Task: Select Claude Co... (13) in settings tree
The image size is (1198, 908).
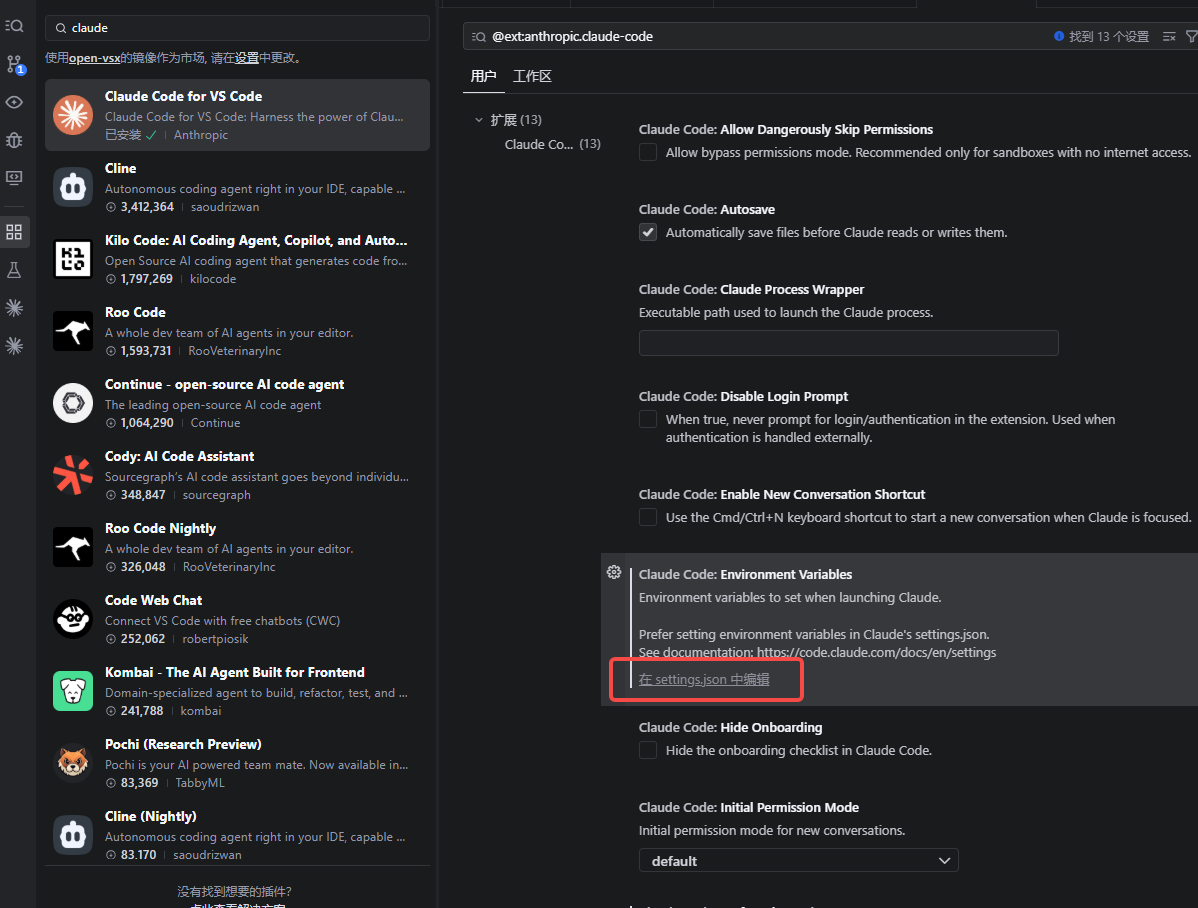Action: pos(552,144)
